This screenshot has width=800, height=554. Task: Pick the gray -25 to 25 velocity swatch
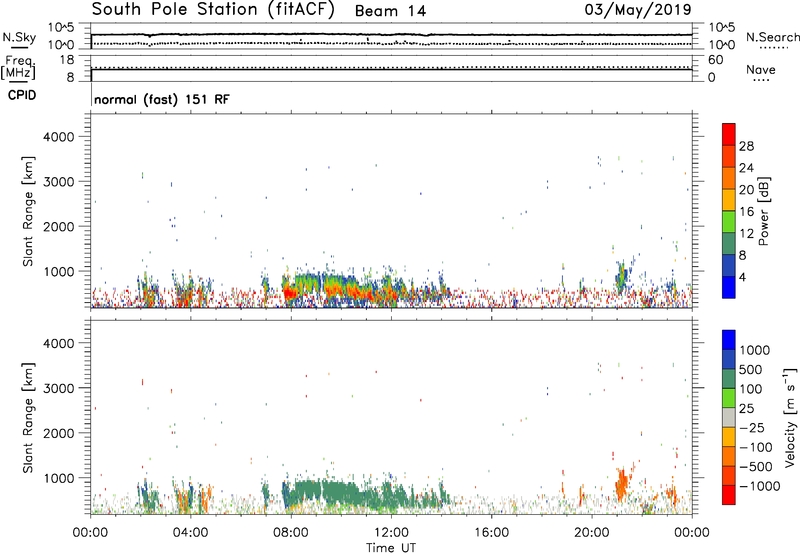coord(729,417)
